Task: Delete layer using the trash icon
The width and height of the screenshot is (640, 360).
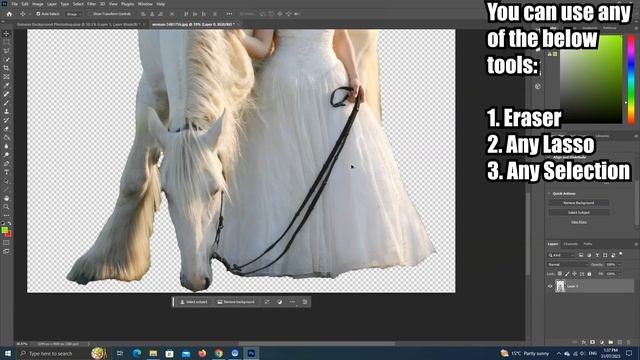Action: (629, 342)
